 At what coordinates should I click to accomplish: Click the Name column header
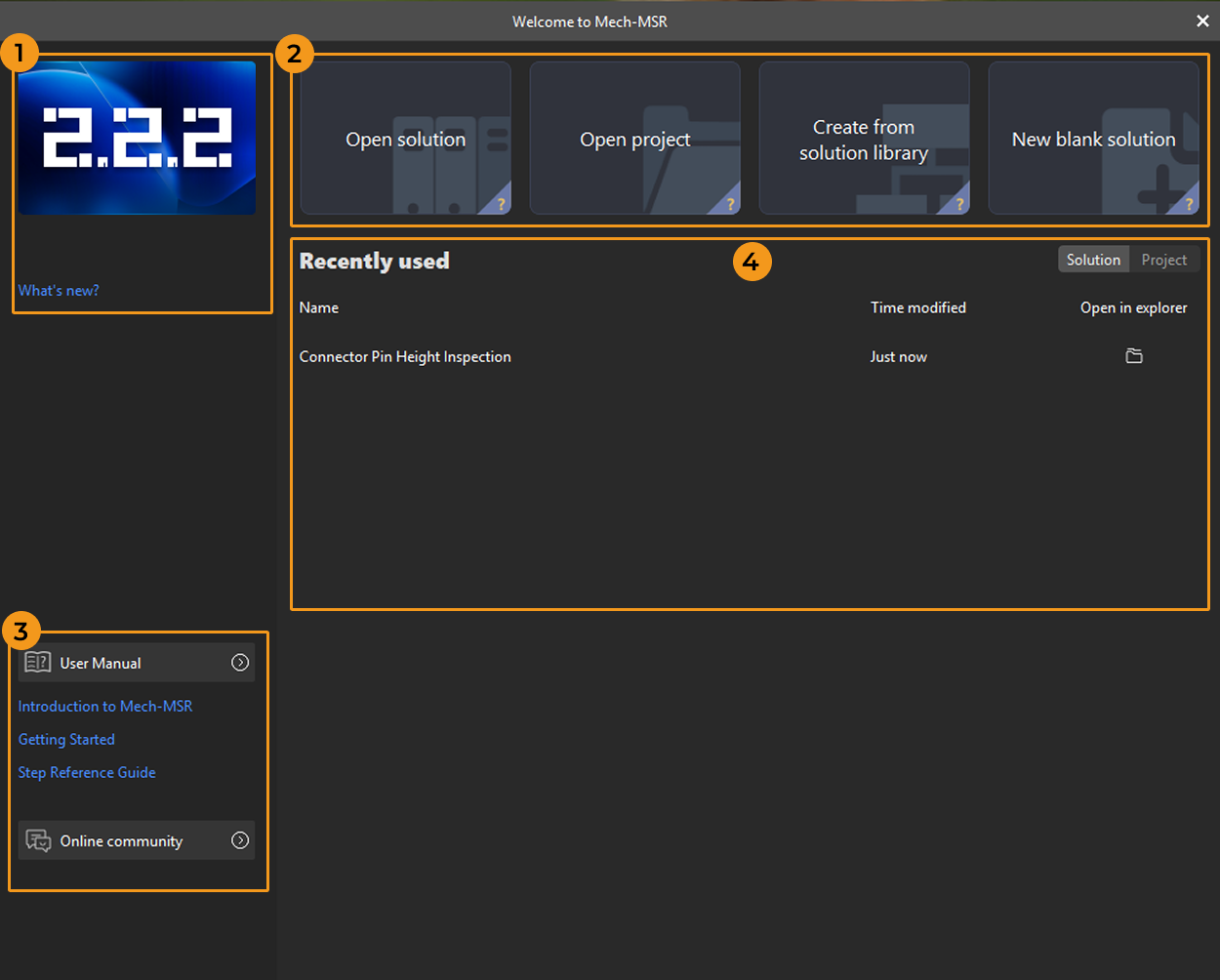coord(319,307)
